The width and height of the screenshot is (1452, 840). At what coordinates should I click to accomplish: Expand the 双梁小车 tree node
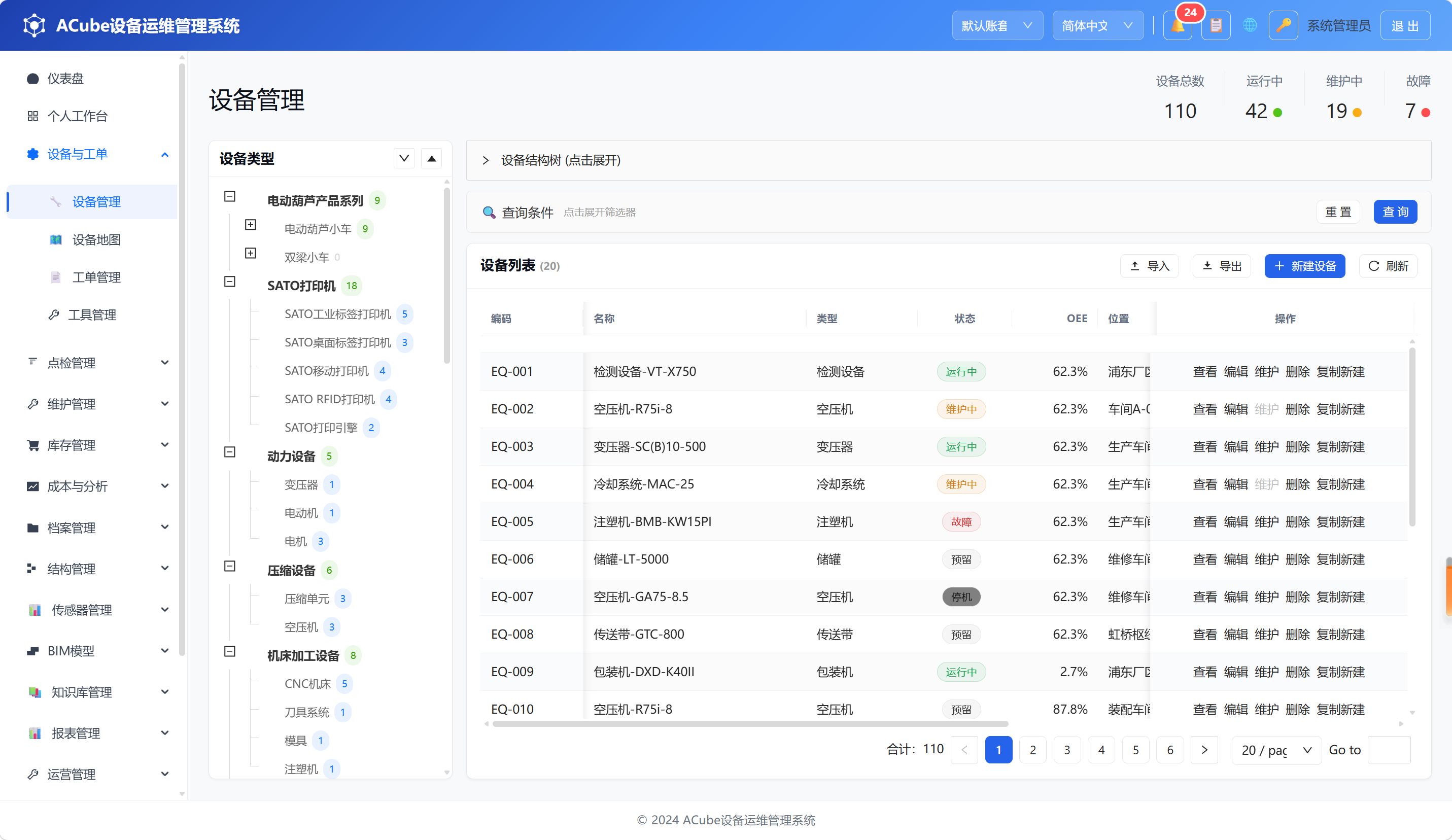(251, 253)
